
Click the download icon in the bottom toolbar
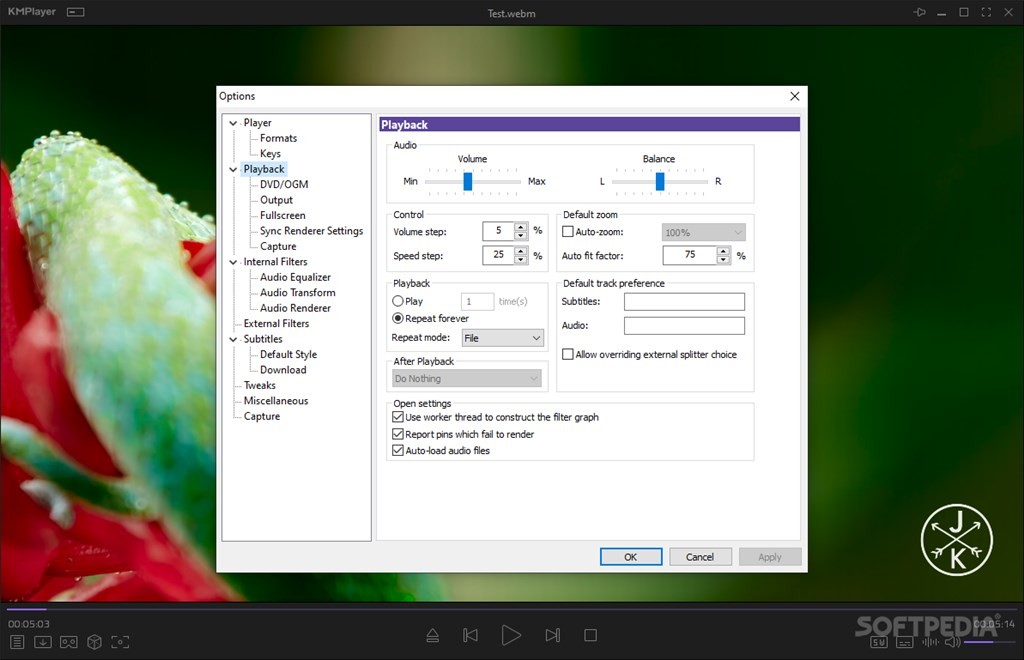coord(41,642)
